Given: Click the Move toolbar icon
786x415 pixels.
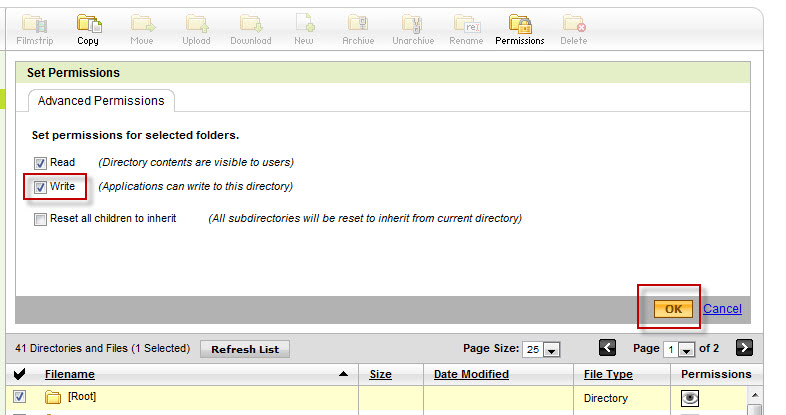Looking at the screenshot, I should tap(142, 24).
